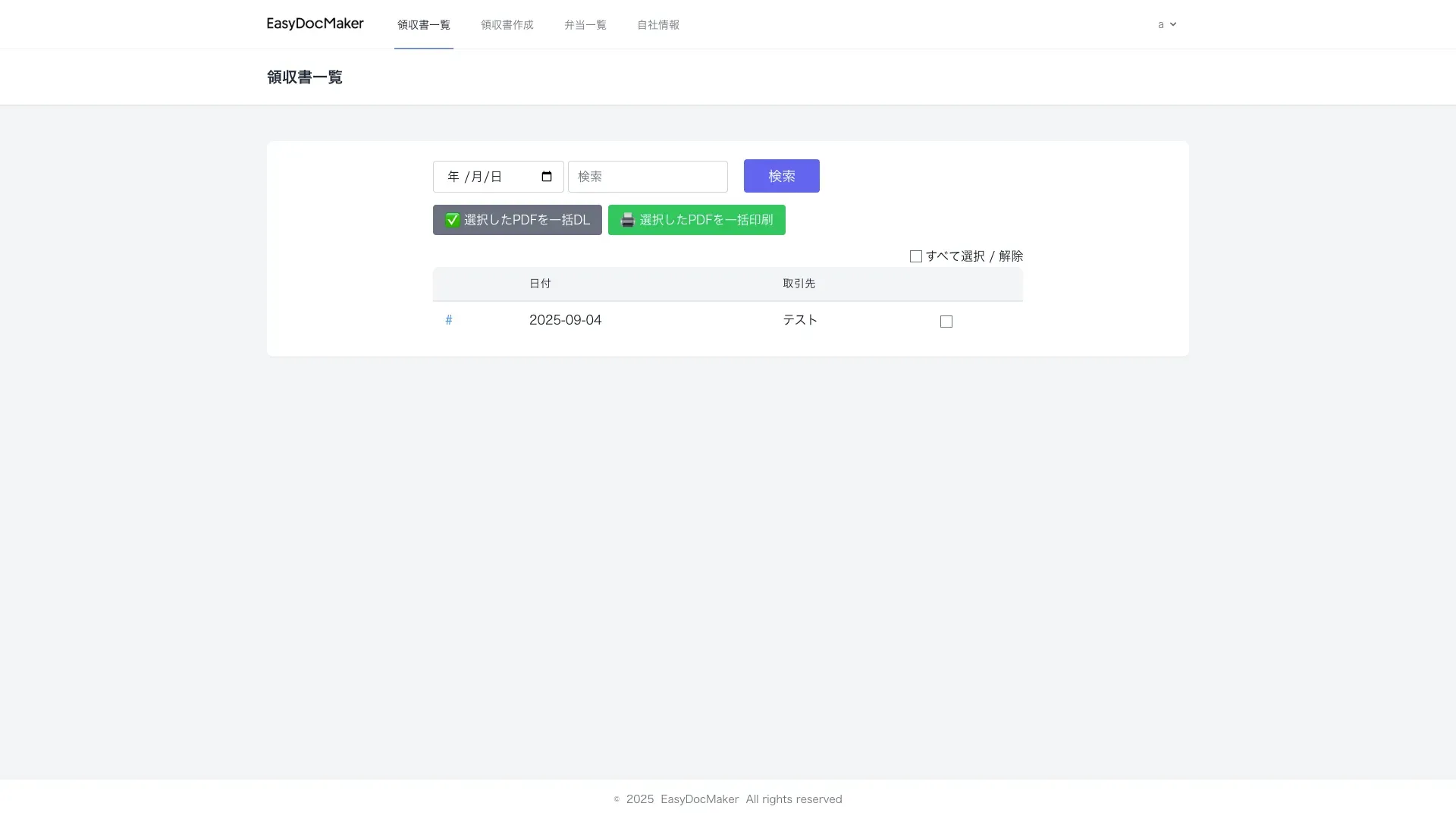Click the EasyDocMaker logo
The image size is (1456, 819).
(x=315, y=24)
